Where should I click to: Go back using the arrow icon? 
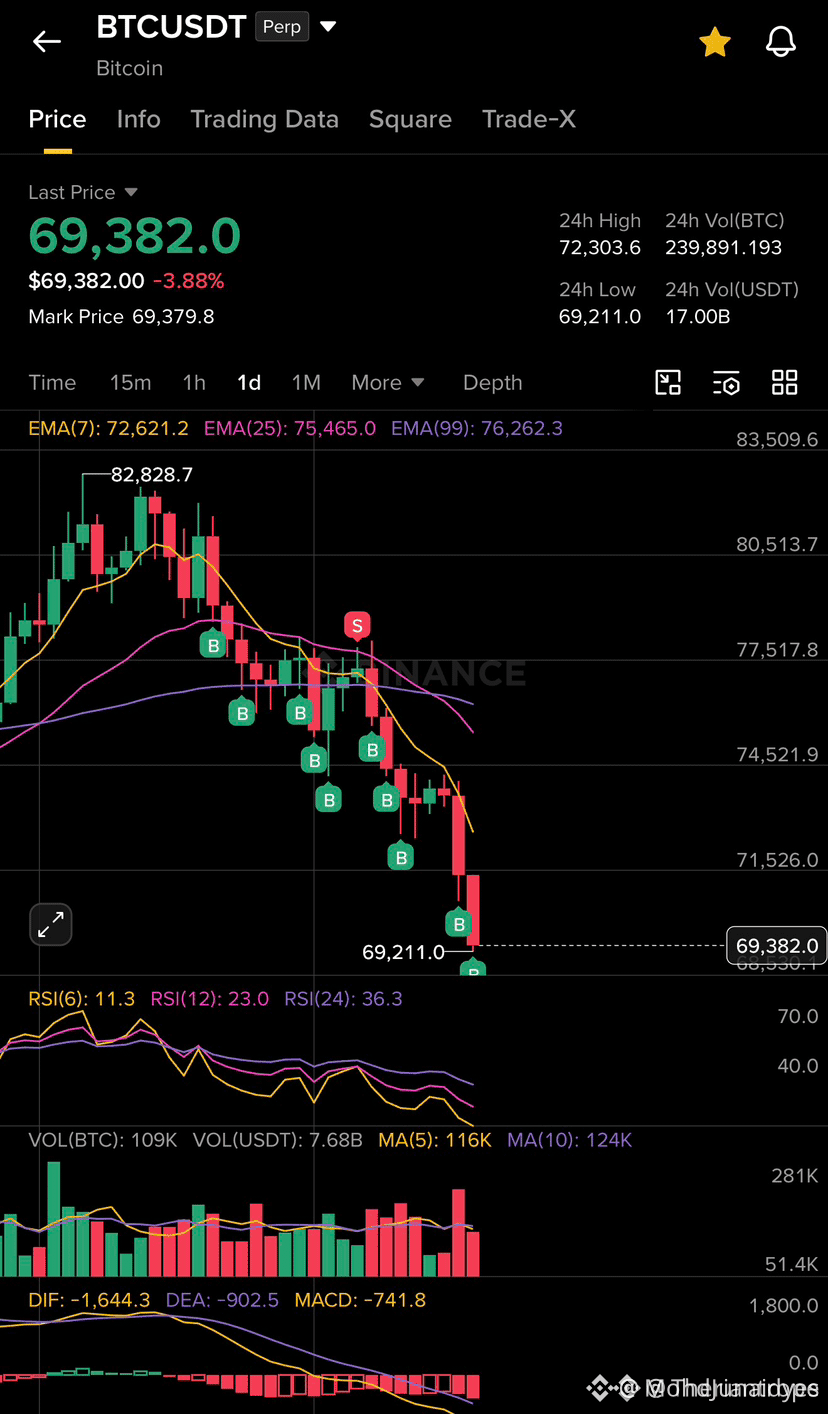coord(47,41)
